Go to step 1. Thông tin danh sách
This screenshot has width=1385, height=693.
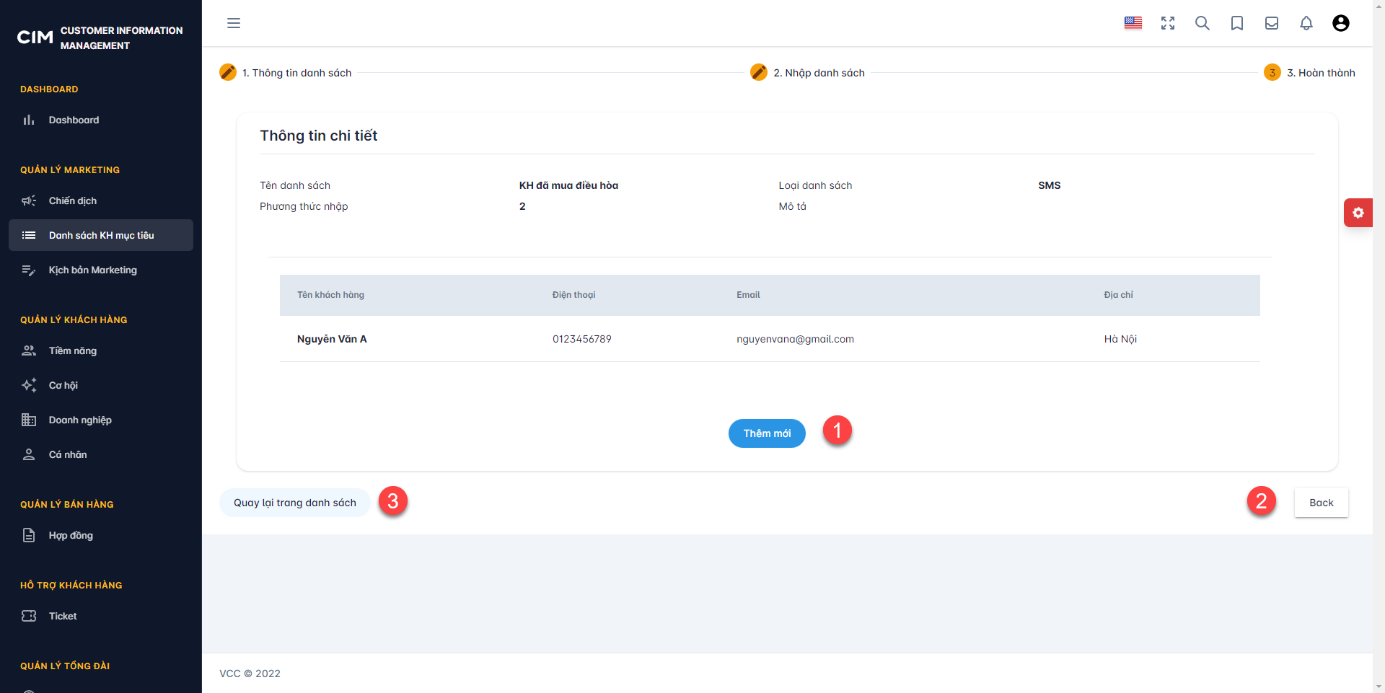297,73
